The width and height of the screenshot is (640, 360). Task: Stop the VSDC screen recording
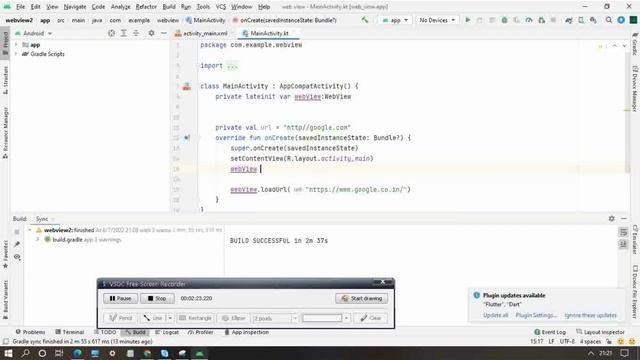[157, 298]
